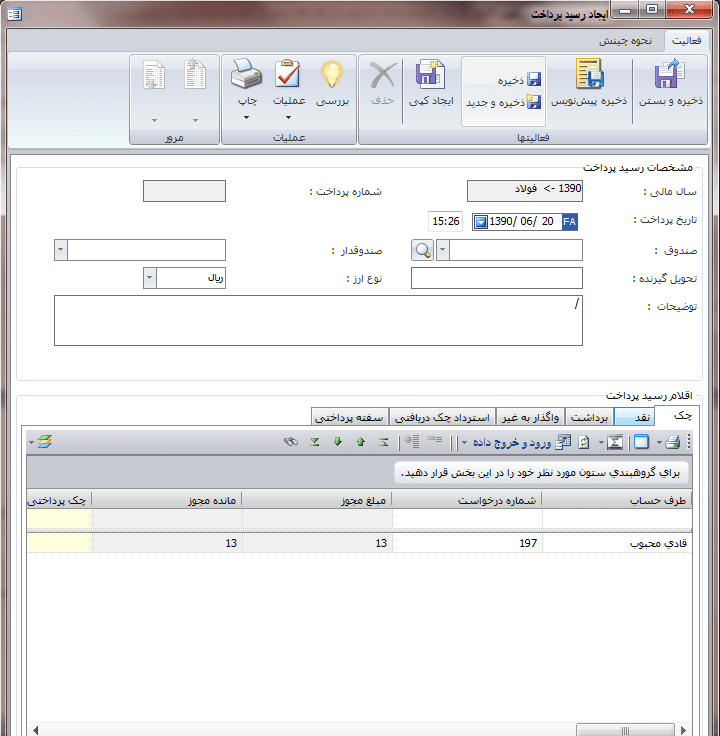This screenshot has height=736, width=720.
Task: Click the طرف حساب column header
Action: click(627, 499)
